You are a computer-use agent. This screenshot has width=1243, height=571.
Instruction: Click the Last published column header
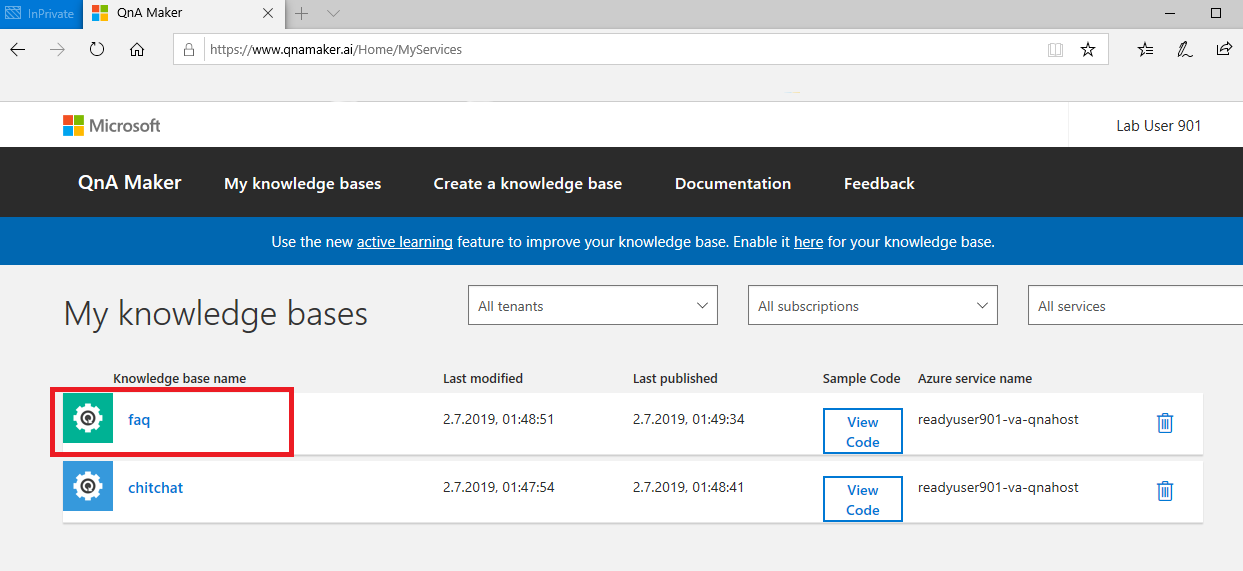click(675, 378)
